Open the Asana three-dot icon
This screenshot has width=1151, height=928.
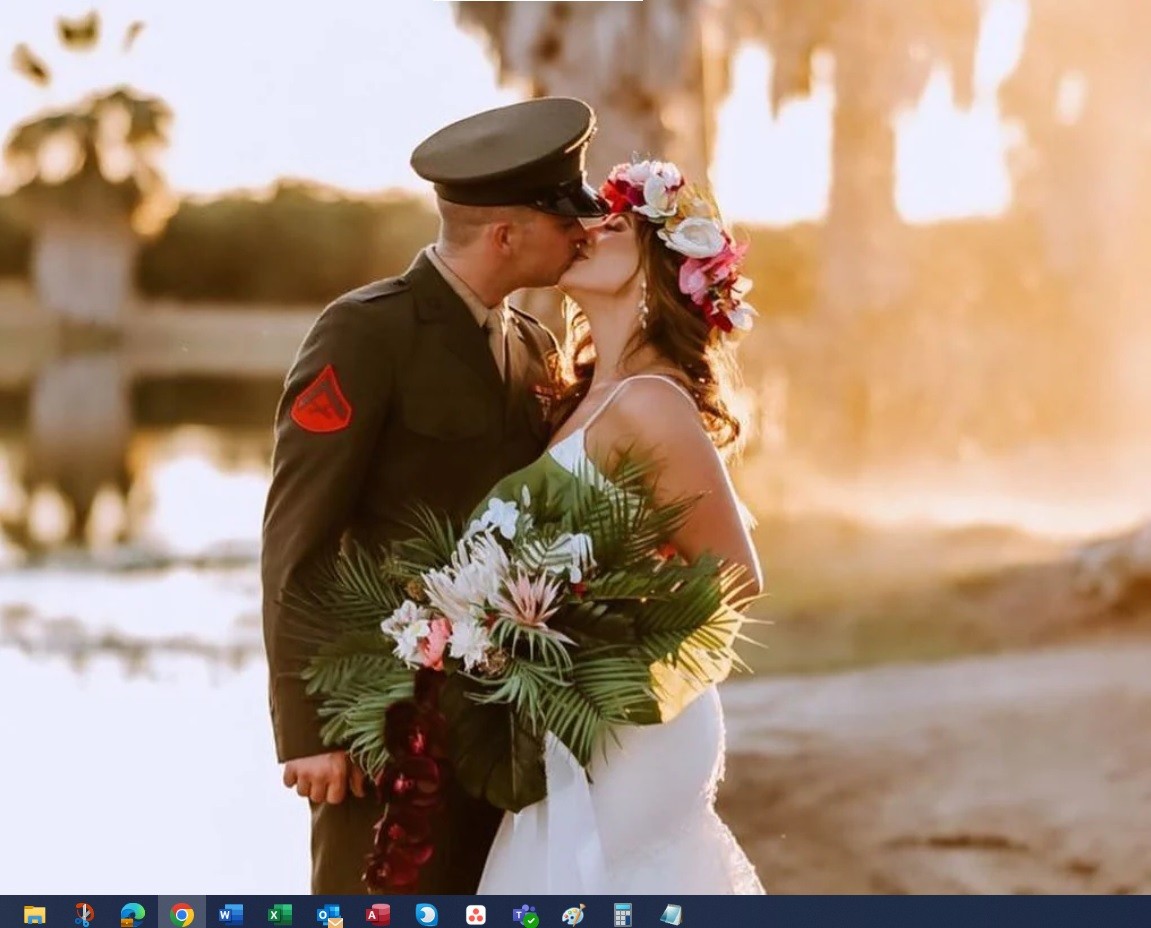click(x=476, y=914)
